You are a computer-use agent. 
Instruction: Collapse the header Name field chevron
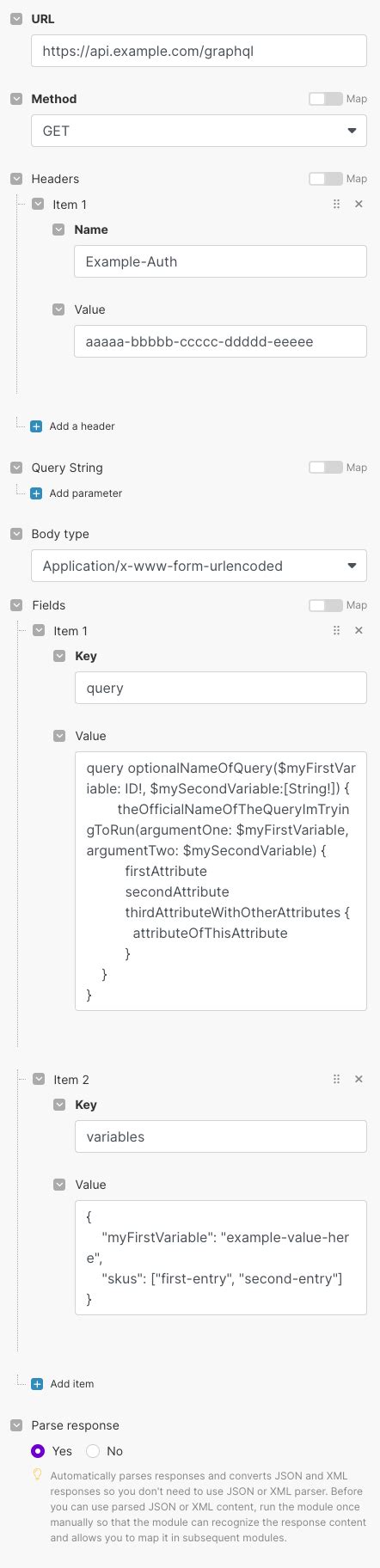58,230
